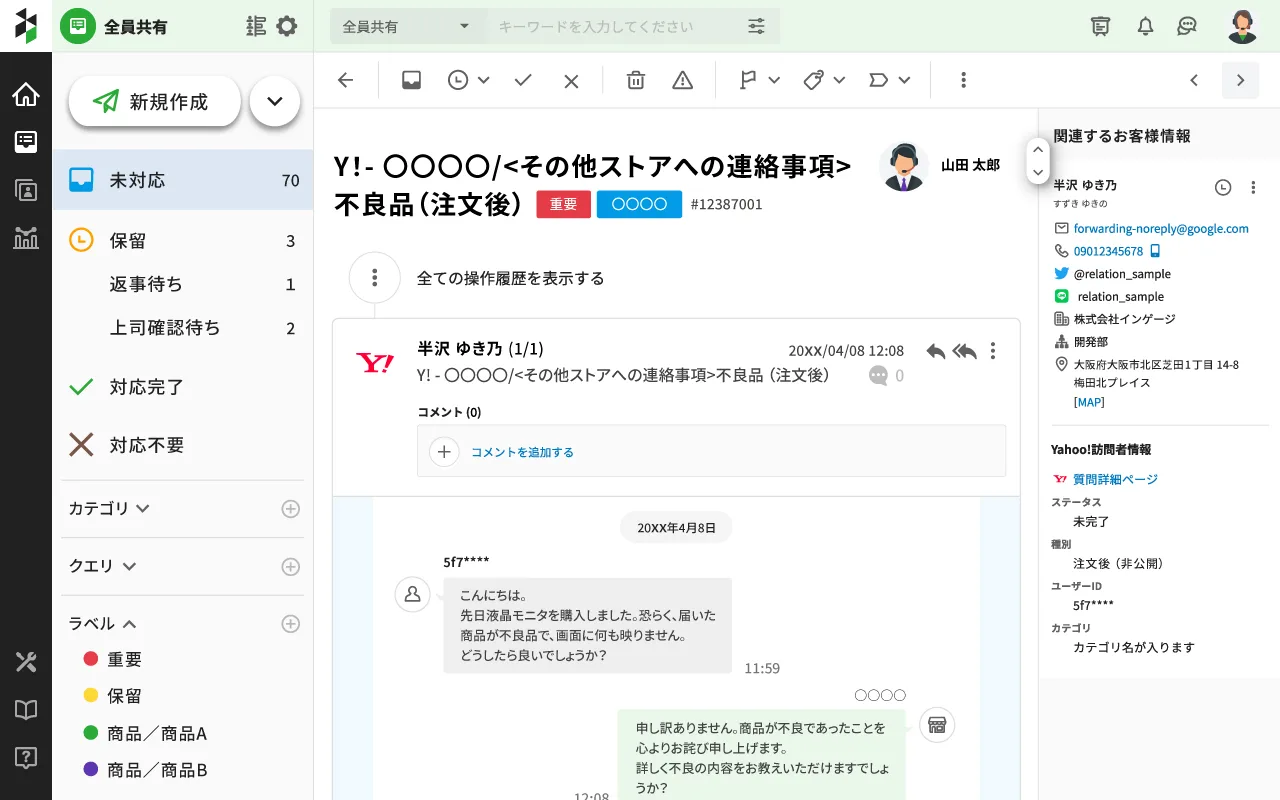Image resolution: width=1280 pixels, height=800 pixels.
Task: Collapse the ラベル section
Action: 101,623
